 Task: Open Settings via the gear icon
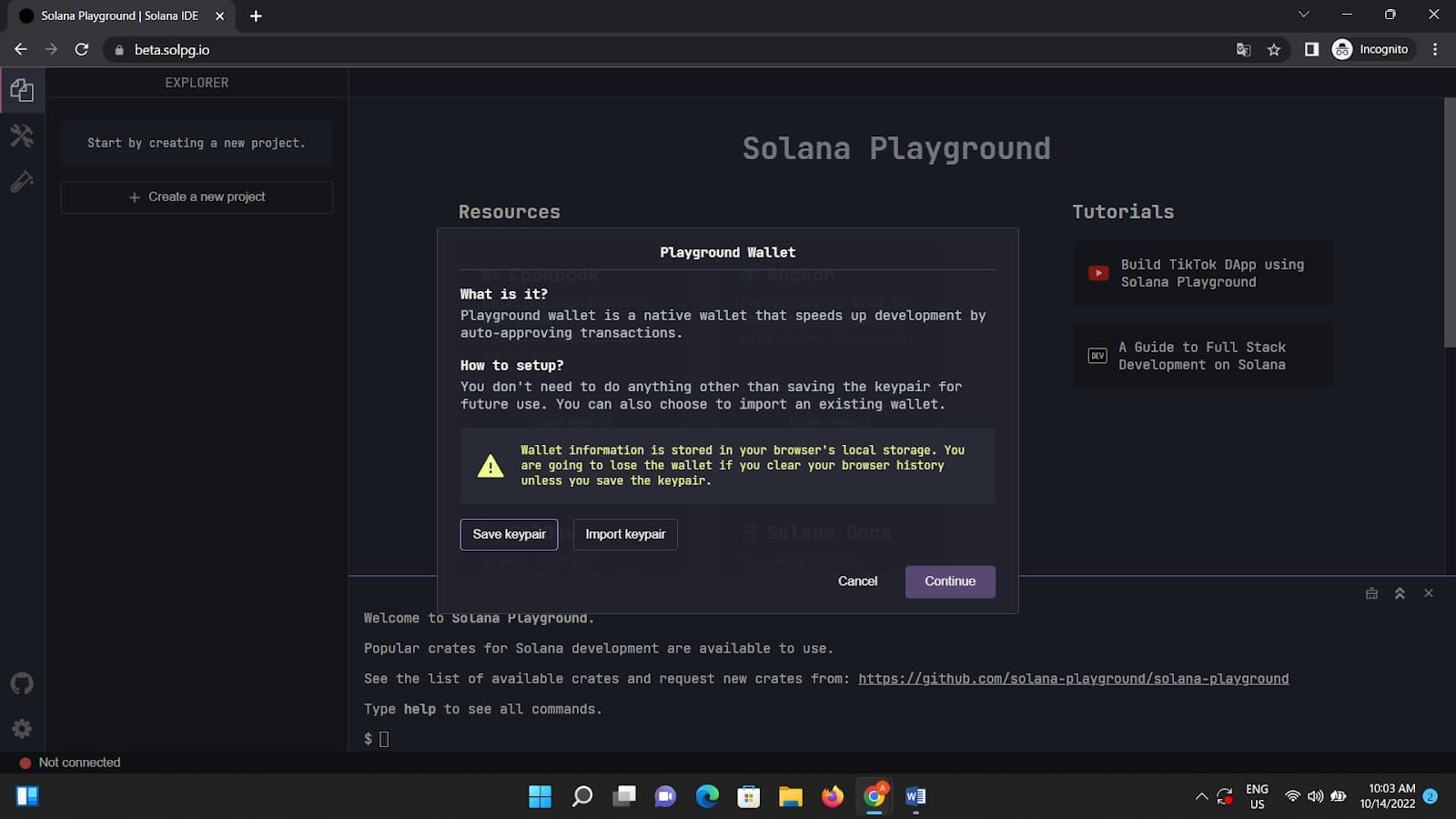click(21, 728)
